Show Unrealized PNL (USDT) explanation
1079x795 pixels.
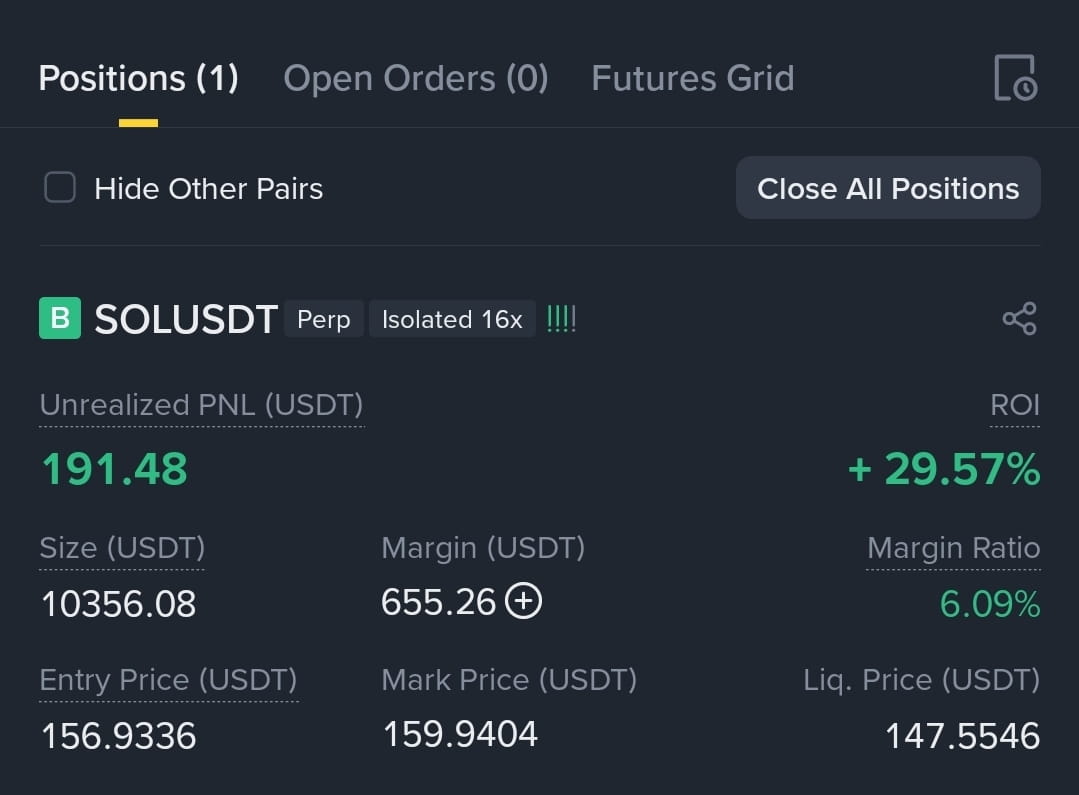click(x=201, y=405)
